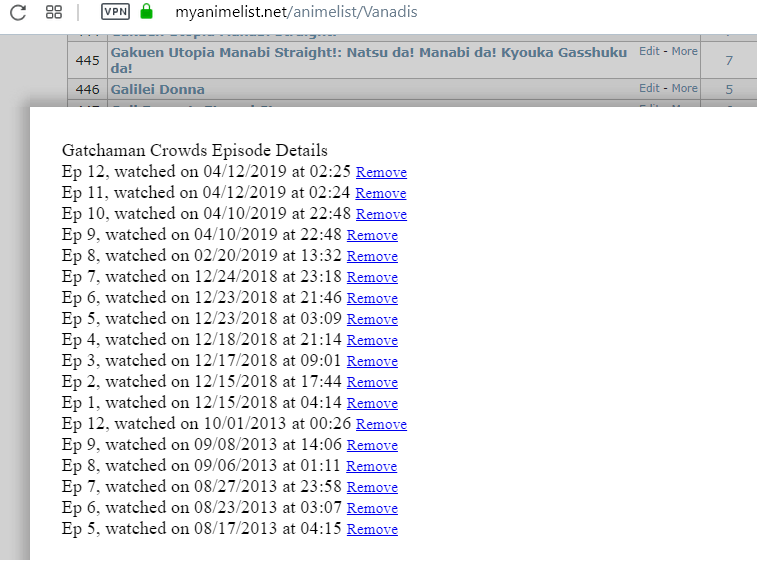757x566 pixels.
Task: Remove Ep 12 watched on 10/01/2013
Action: click(x=381, y=425)
